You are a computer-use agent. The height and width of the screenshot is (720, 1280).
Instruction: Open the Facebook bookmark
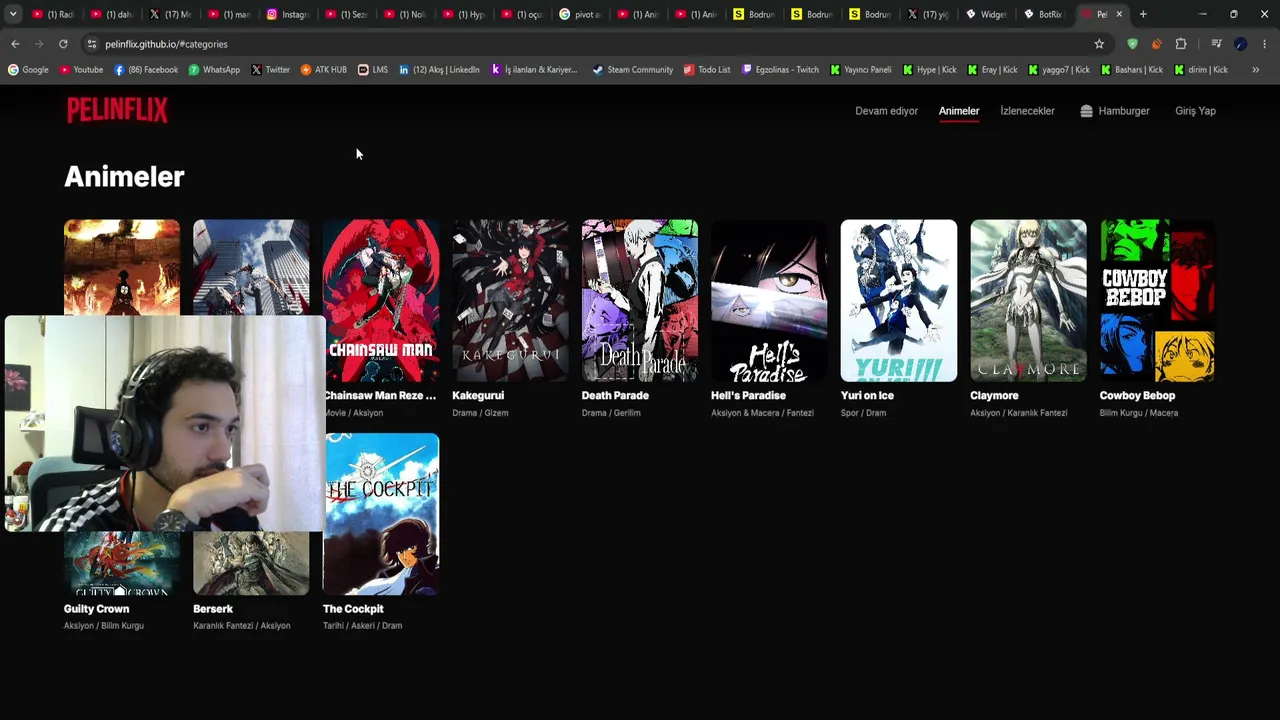pyautogui.click(x=146, y=70)
